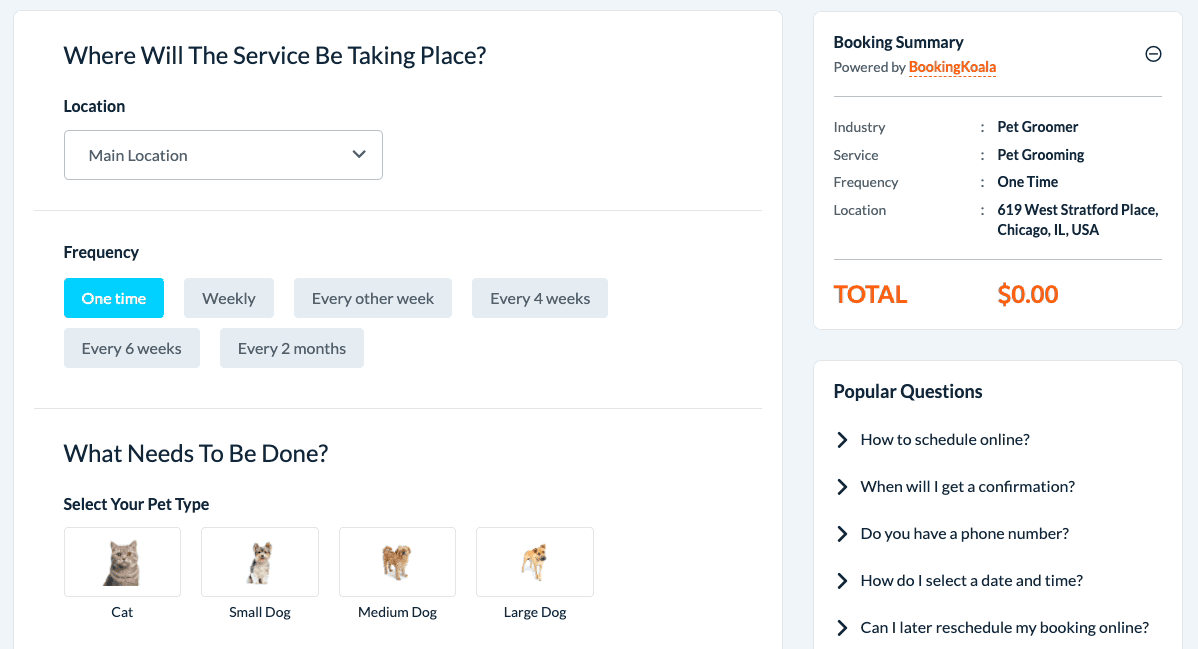The height and width of the screenshot is (649, 1198).
Task: Click dropdown arrow in Main Location field
Action: point(359,155)
